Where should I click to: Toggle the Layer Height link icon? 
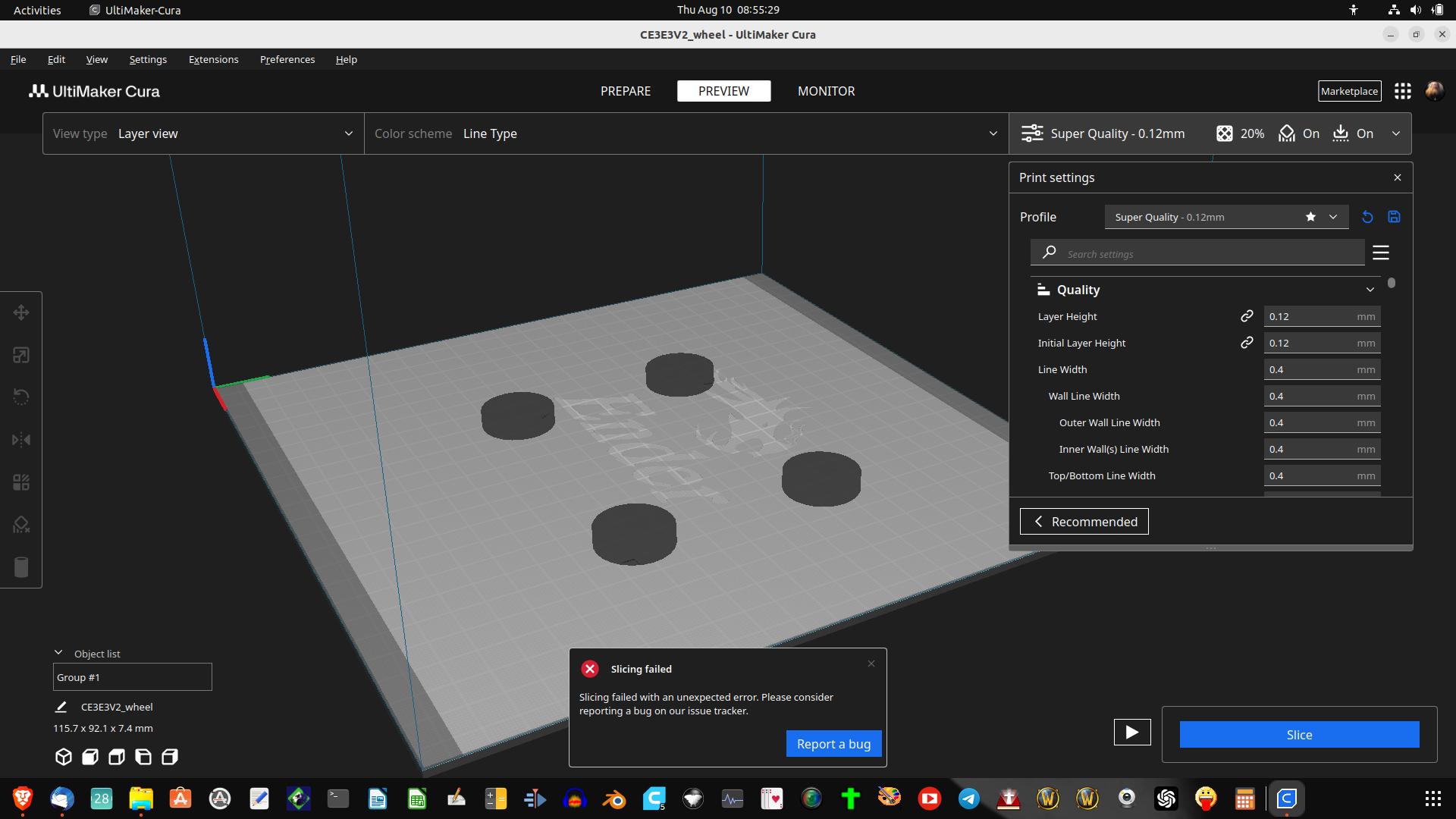click(x=1247, y=316)
